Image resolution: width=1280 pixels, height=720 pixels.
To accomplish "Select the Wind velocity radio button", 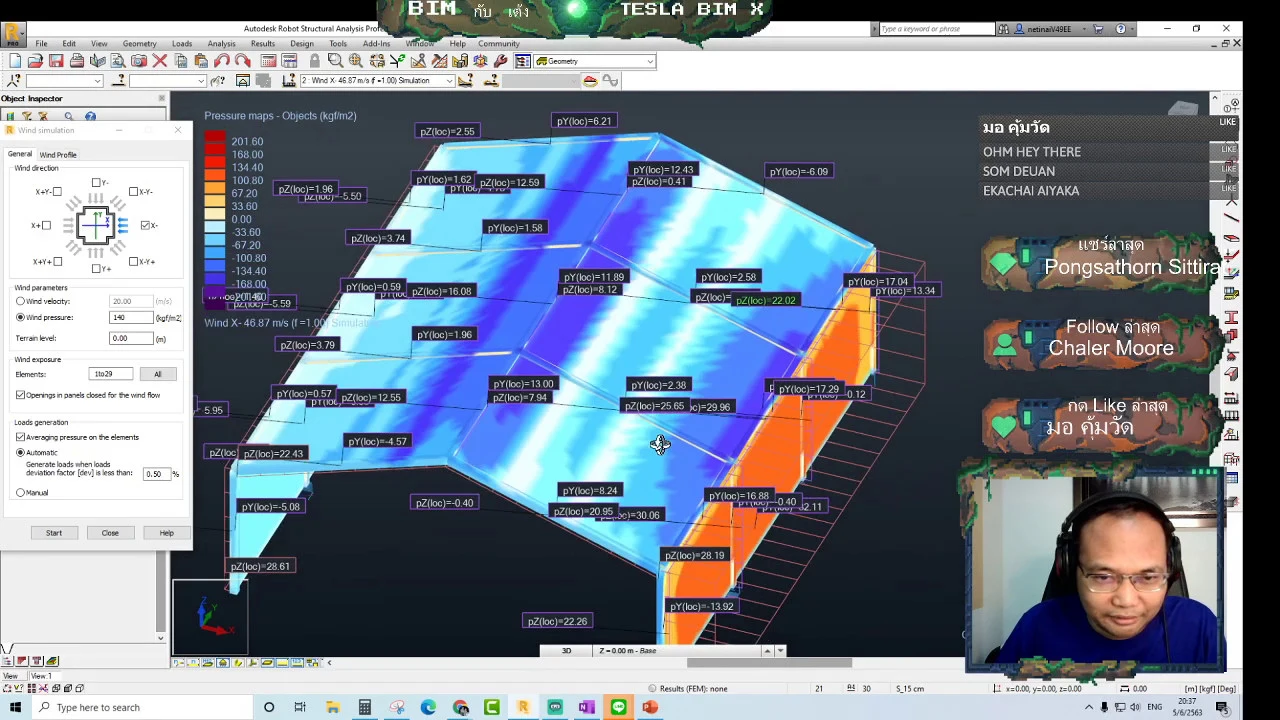I will (20, 301).
